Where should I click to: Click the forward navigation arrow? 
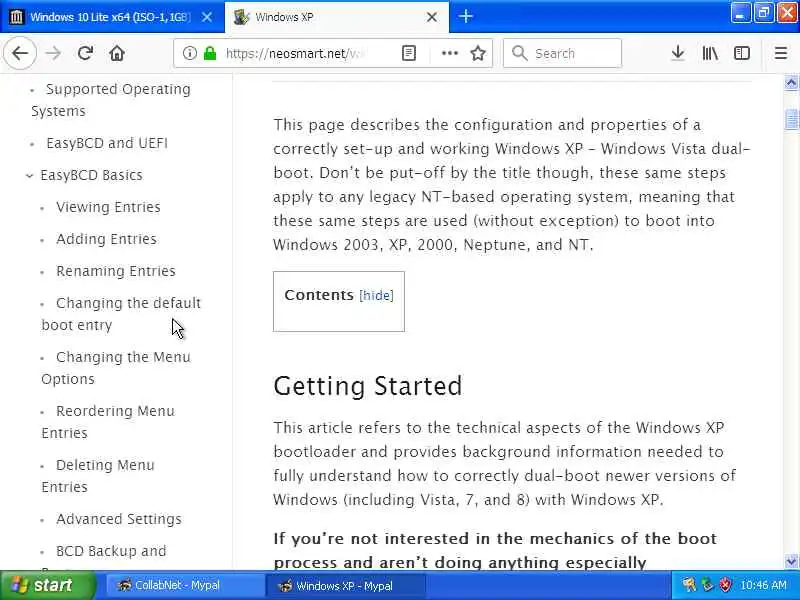point(53,53)
